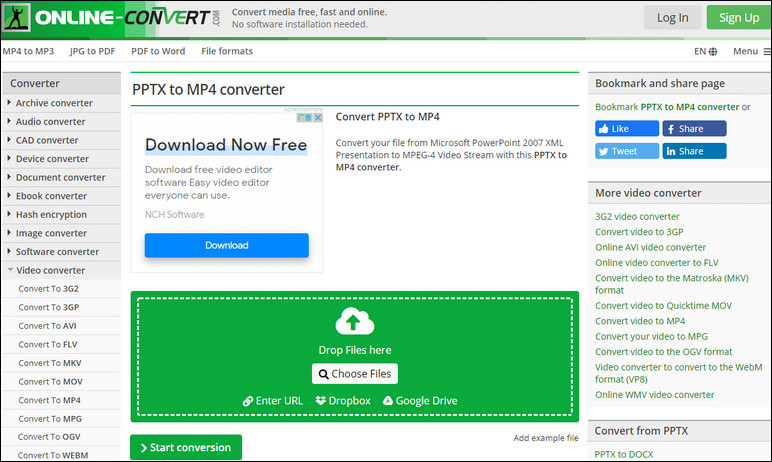Expand Device converter section

(x=62, y=159)
